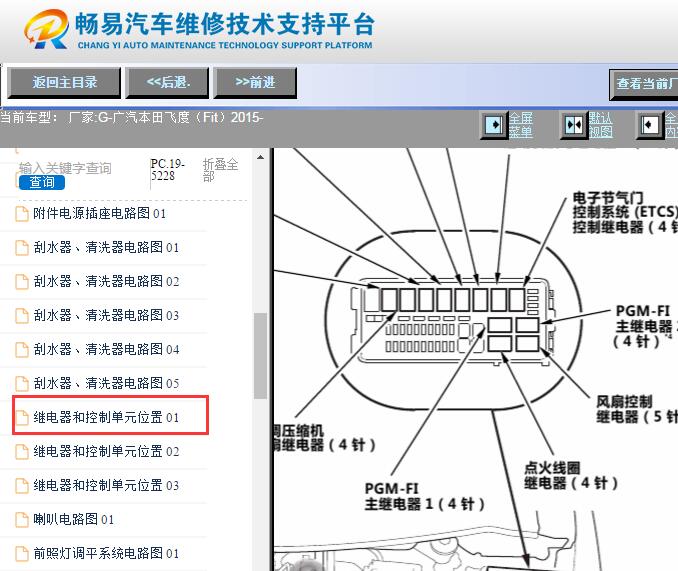
Task: Click the 风扇控制继电器 label in diagram
Action: pyautogui.click(x=636, y=408)
